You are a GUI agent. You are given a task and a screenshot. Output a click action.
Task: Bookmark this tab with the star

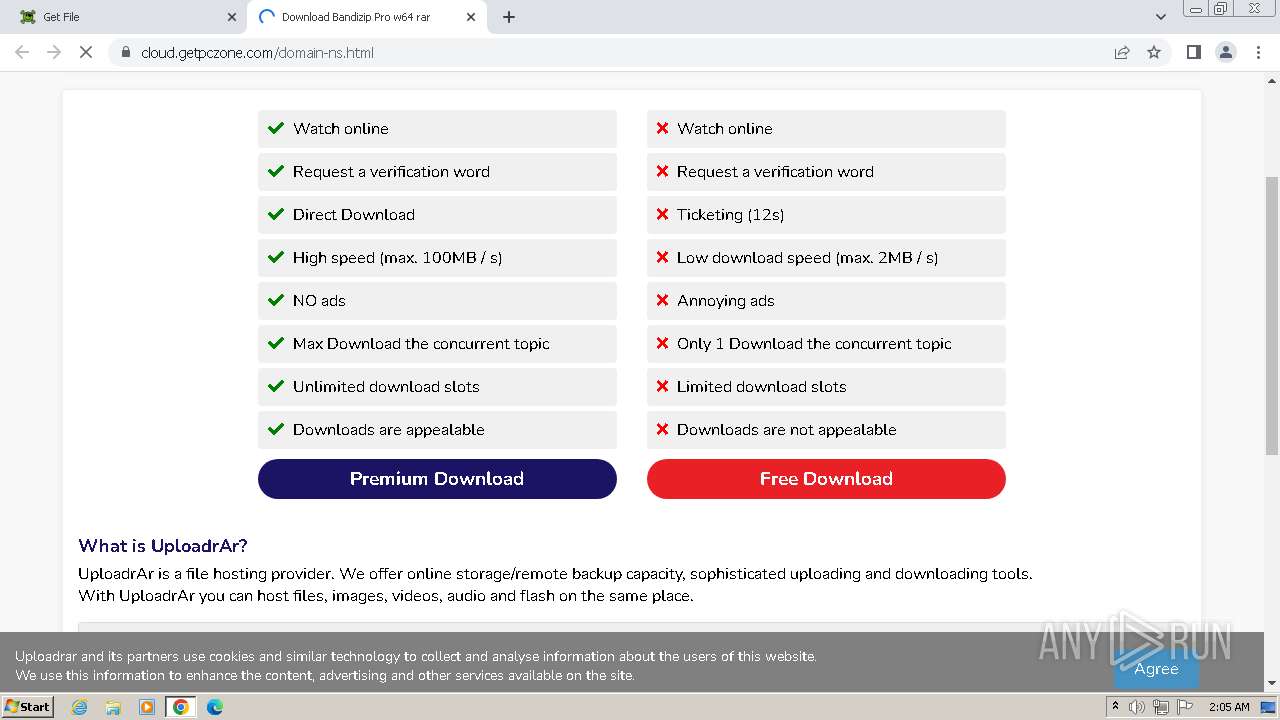click(x=1154, y=52)
